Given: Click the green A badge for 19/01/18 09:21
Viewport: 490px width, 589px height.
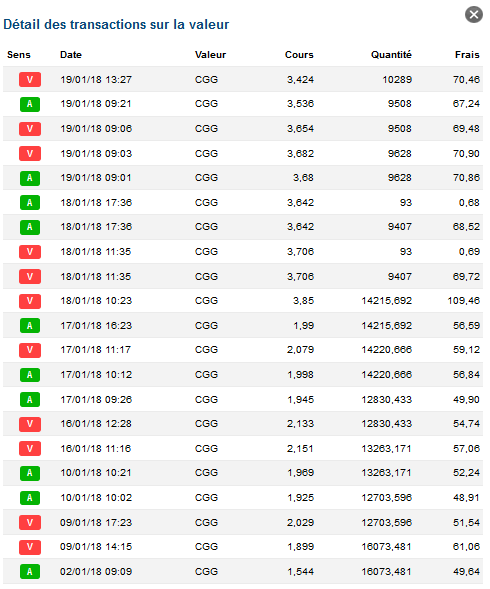Looking at the screenshot, I should (30, 104).
